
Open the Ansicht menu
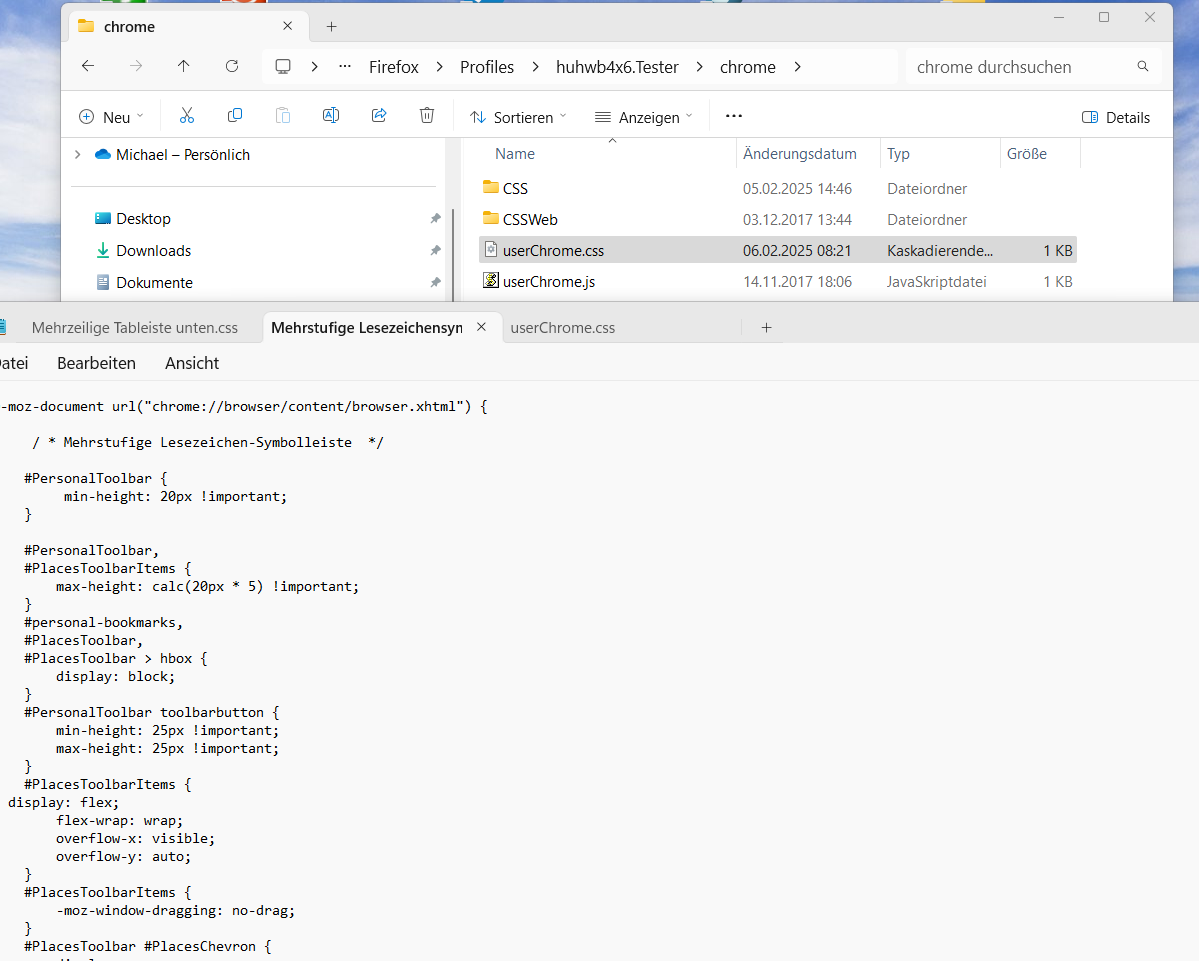[x=192, y=363]
